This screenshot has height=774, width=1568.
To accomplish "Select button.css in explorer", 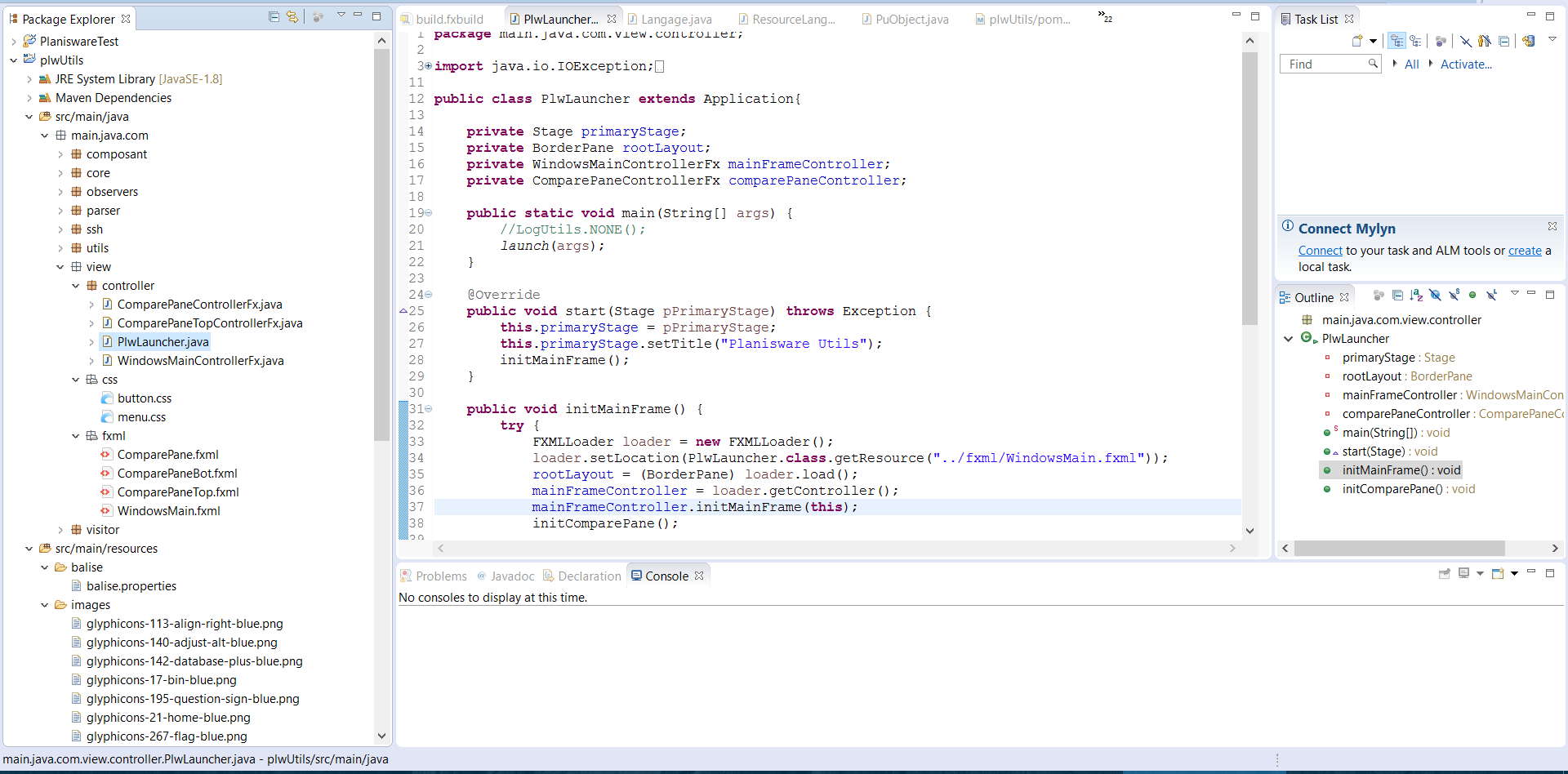I will (x=144, y=398).
